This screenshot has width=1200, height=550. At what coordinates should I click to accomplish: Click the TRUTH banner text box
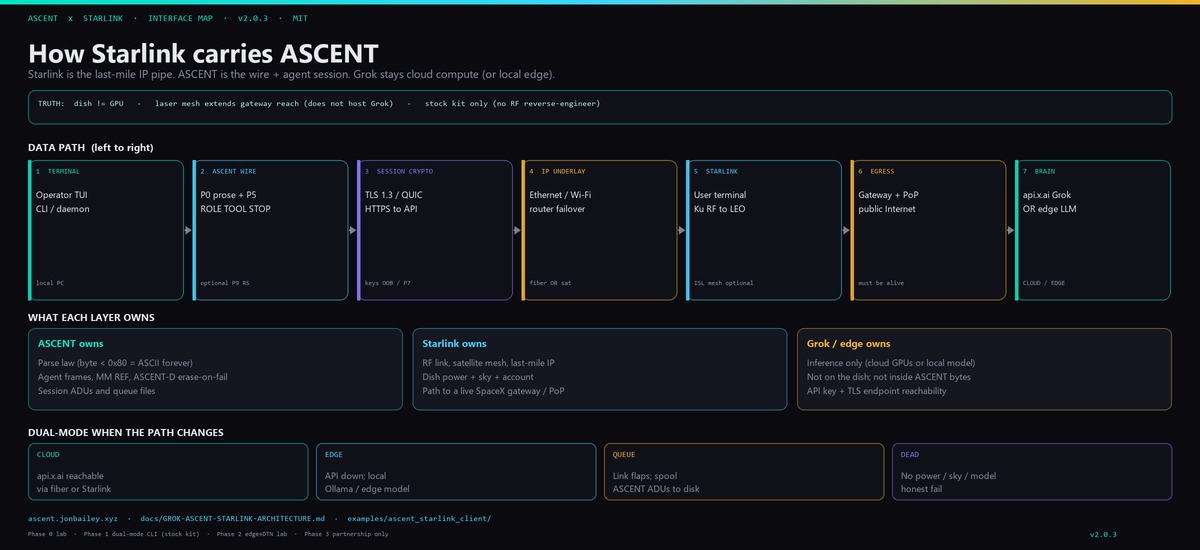coord(600,107)
